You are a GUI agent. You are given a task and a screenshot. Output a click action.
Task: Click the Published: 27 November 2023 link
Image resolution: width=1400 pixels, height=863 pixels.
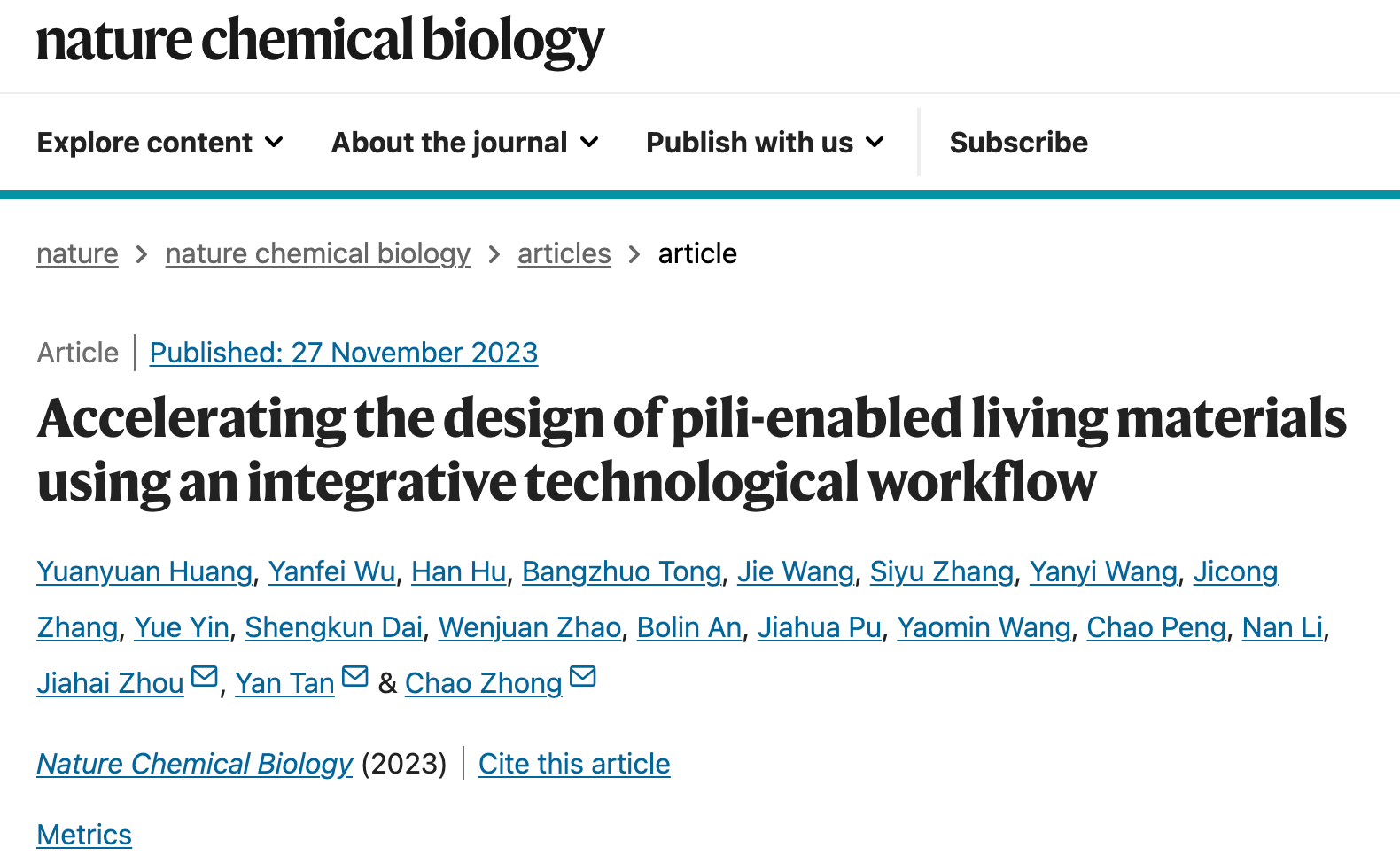click(343, 353)
